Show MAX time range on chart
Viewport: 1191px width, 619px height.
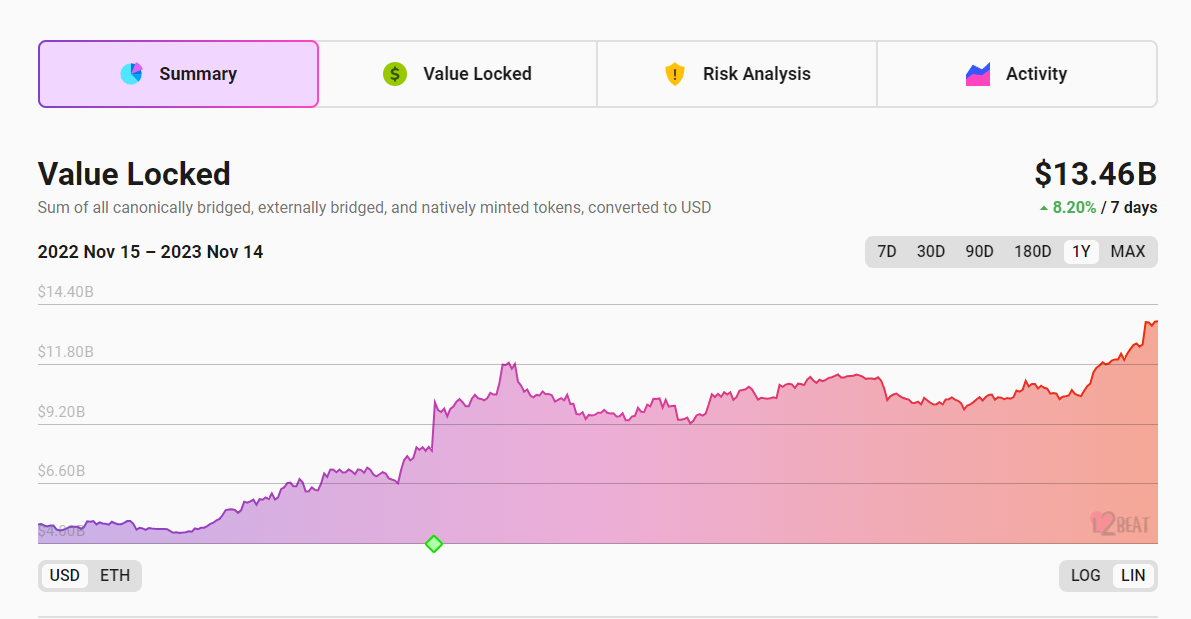pyautogui.click(x=1127, y=252)
